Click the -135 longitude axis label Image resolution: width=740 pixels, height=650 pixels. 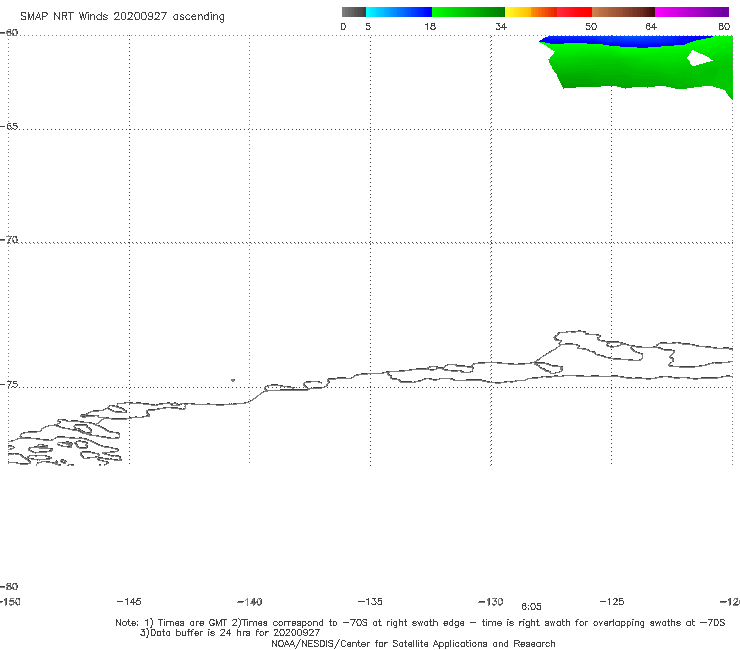(370, 602)
